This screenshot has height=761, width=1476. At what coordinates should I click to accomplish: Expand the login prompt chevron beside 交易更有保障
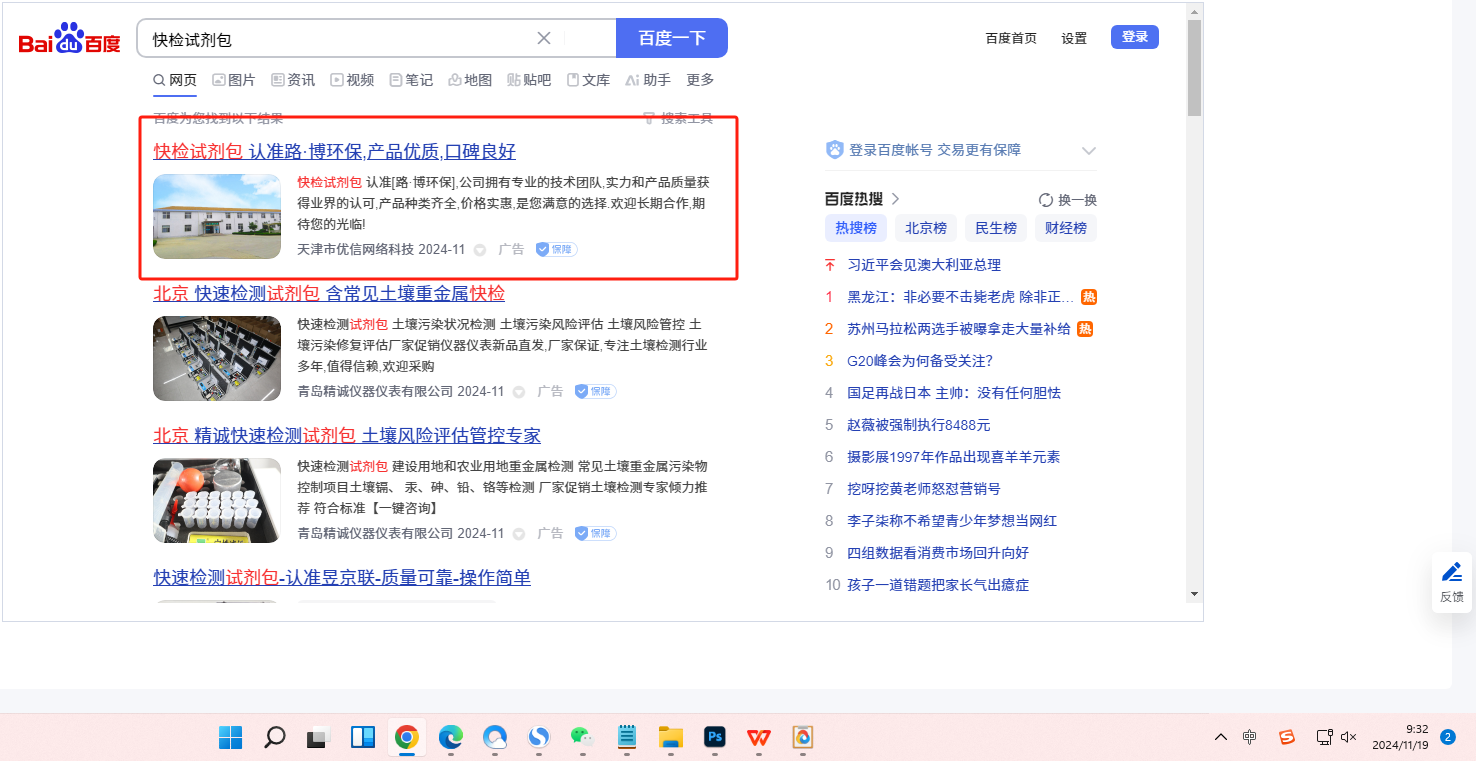tap(1089, 150)
